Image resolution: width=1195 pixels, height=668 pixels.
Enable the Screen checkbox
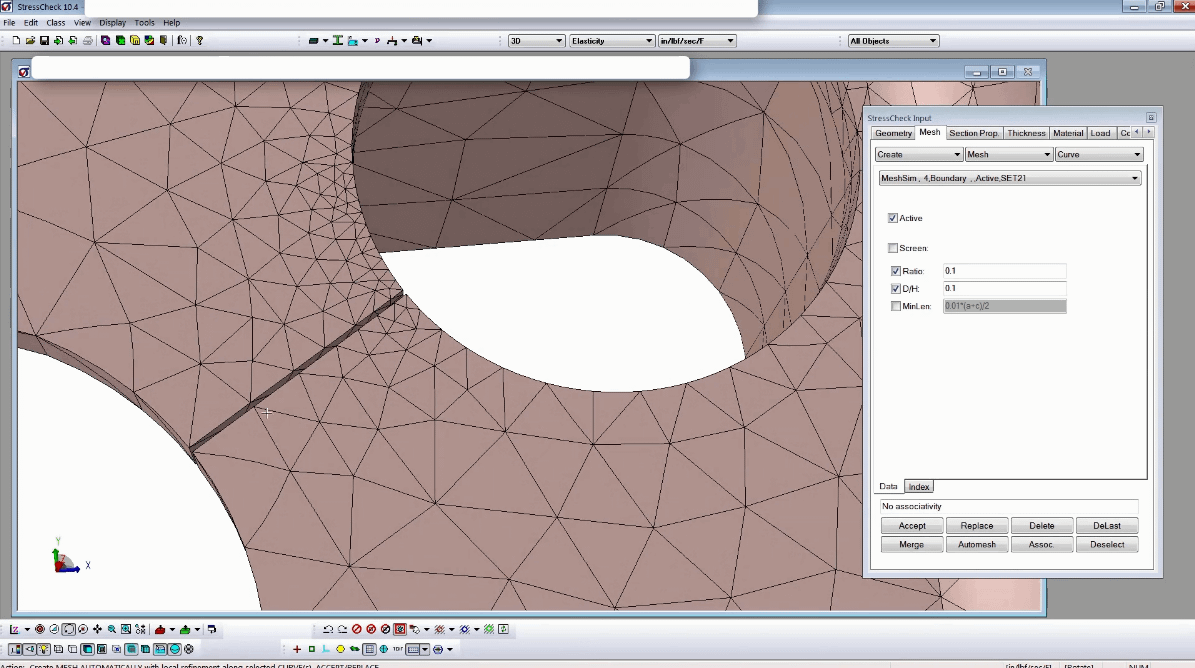pyautogui.click(x=893, y=247)
